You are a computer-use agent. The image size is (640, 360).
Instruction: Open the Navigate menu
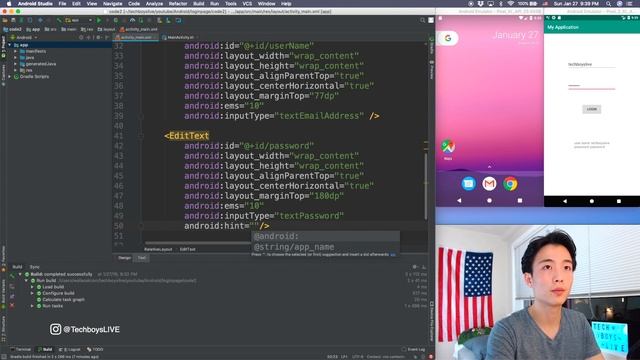(113, 4)
